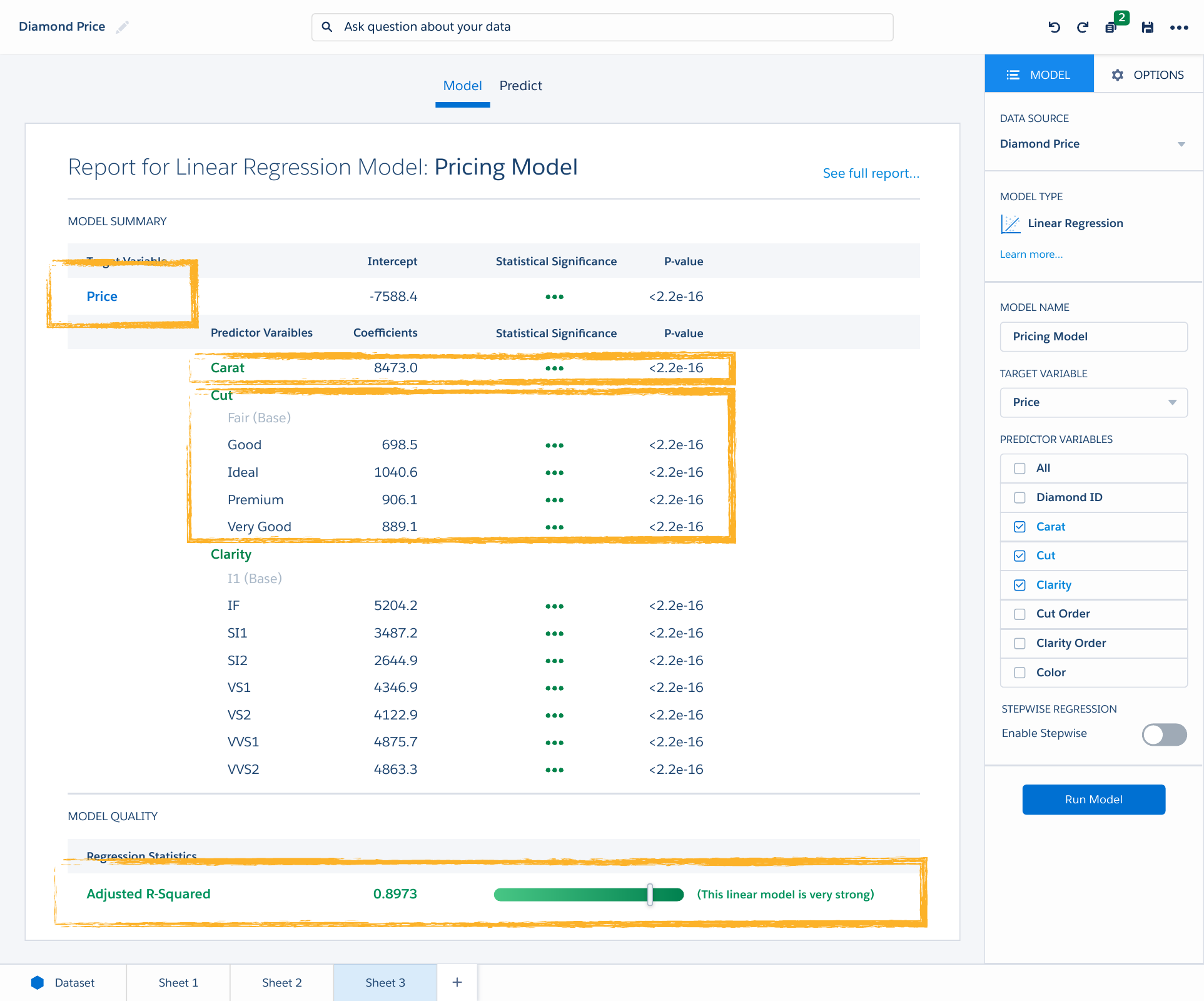Open the Dataset tab

[x=63, y=982]
